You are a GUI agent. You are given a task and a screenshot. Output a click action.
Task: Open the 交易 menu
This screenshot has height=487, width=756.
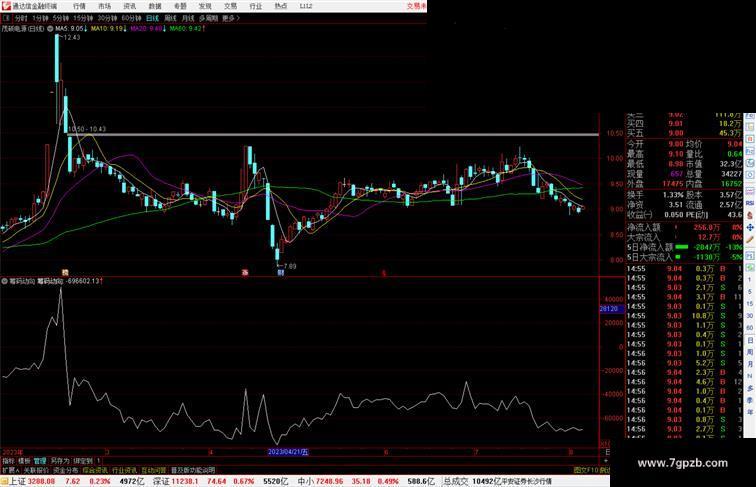(230, 6)
